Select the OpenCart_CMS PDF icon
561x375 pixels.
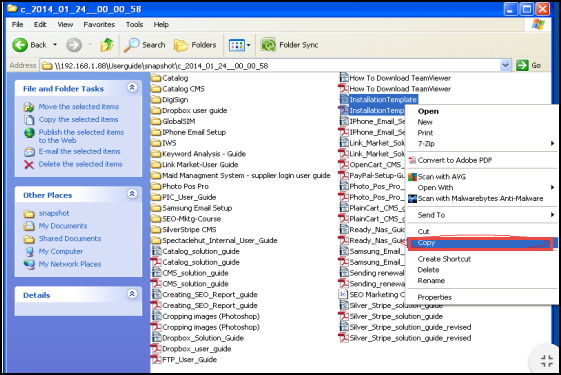coord(343,165)
